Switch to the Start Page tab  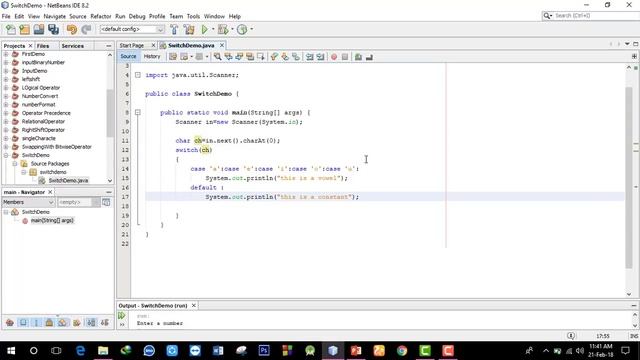pyautogui.click(x=132, y=45)
